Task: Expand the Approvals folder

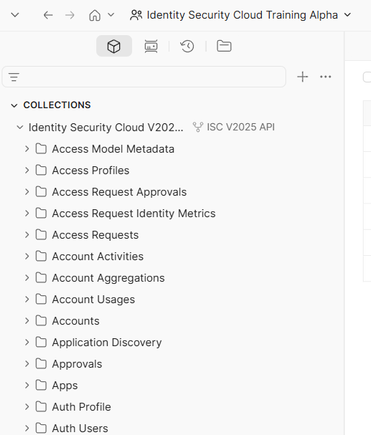Action: pos(27,364)
